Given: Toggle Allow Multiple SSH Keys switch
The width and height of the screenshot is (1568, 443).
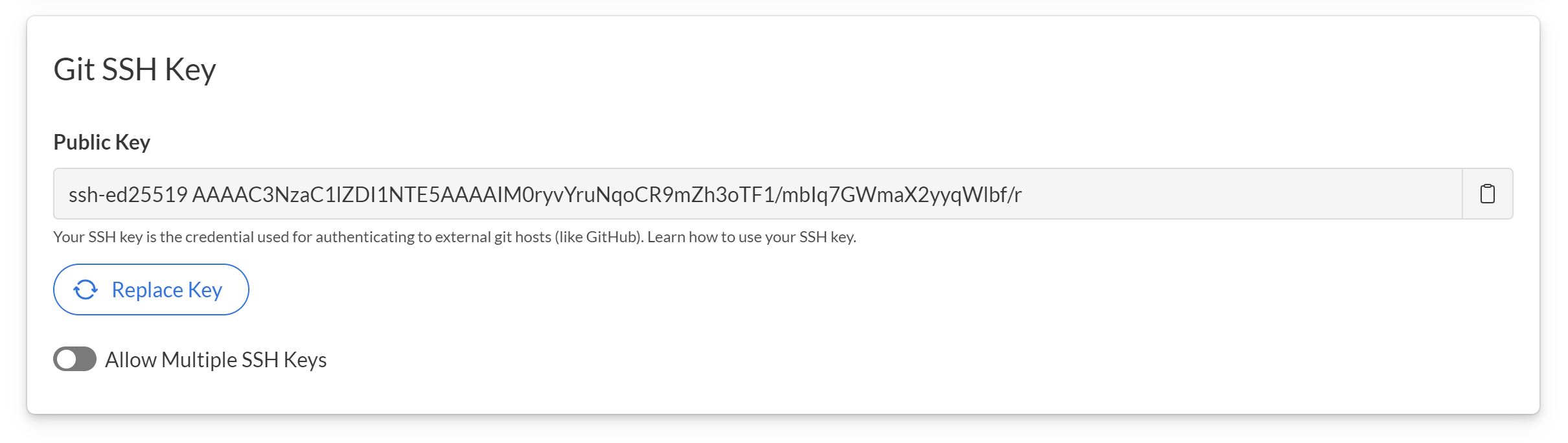Looking at the screenshot, I should point(75,359).
